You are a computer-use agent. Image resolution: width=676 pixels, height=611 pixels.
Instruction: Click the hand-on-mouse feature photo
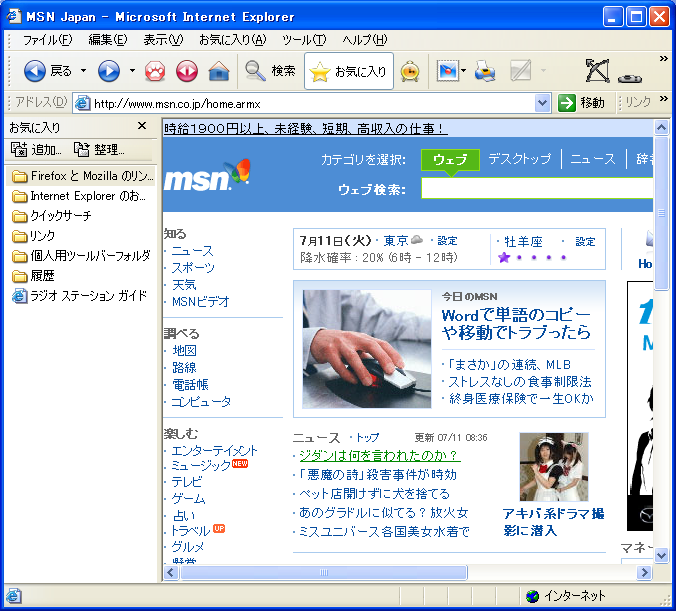pyautogui.click(x=366, y=349)
